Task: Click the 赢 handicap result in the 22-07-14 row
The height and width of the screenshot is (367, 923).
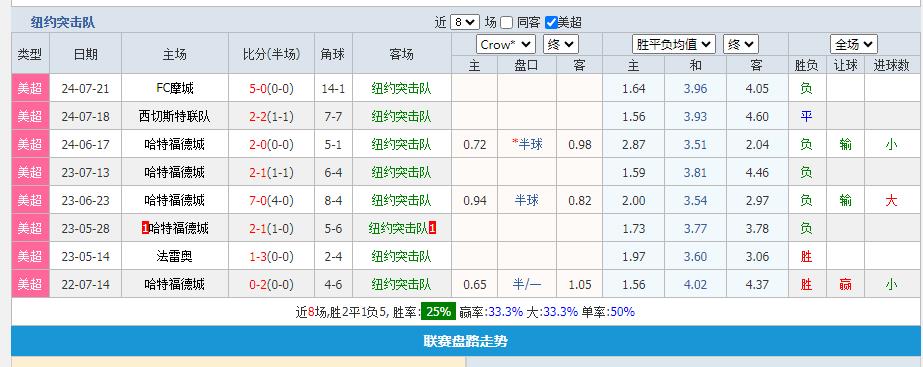Action: (845, 285)
